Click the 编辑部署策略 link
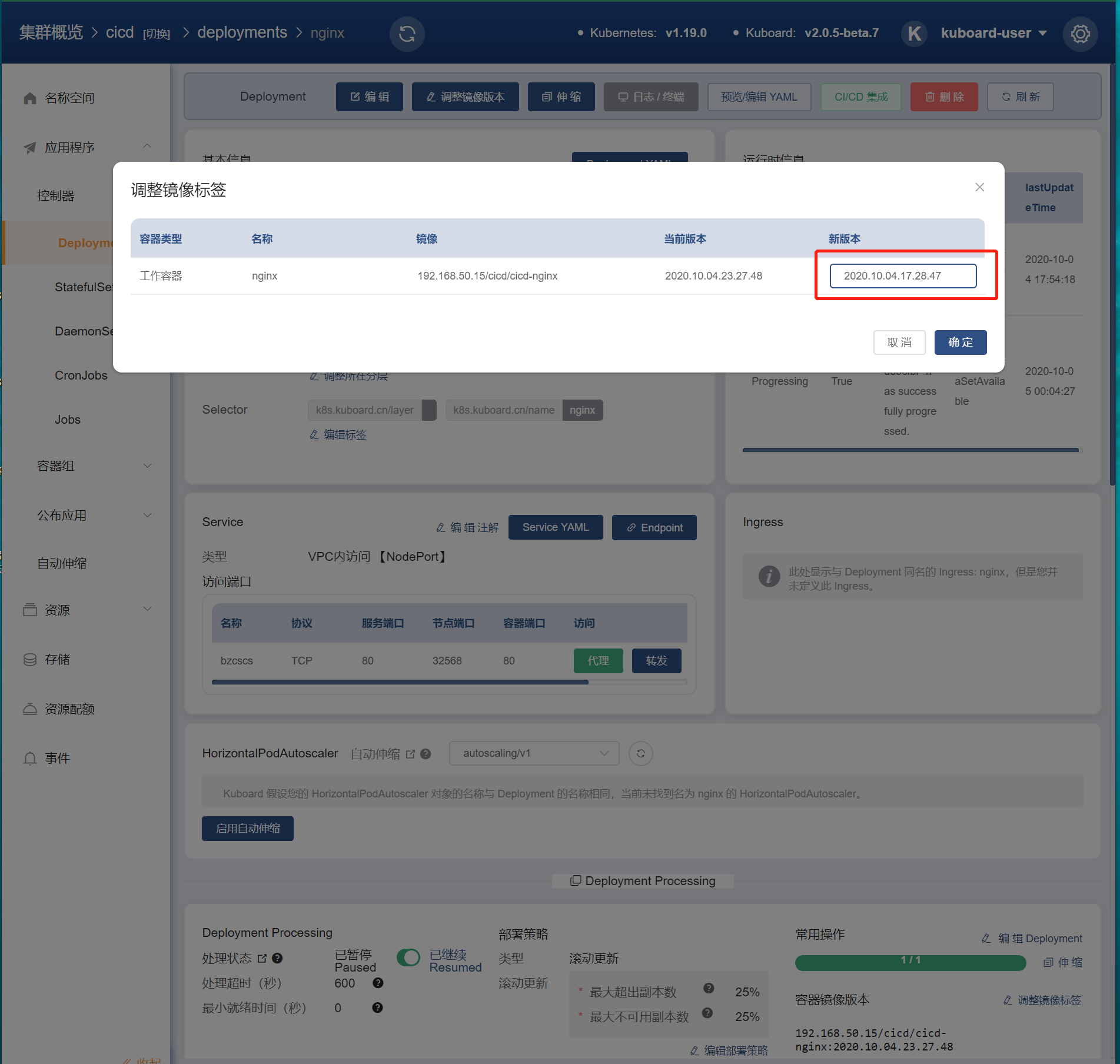This screenshot has width=1120, height=1064. [x=729, y=1050]
